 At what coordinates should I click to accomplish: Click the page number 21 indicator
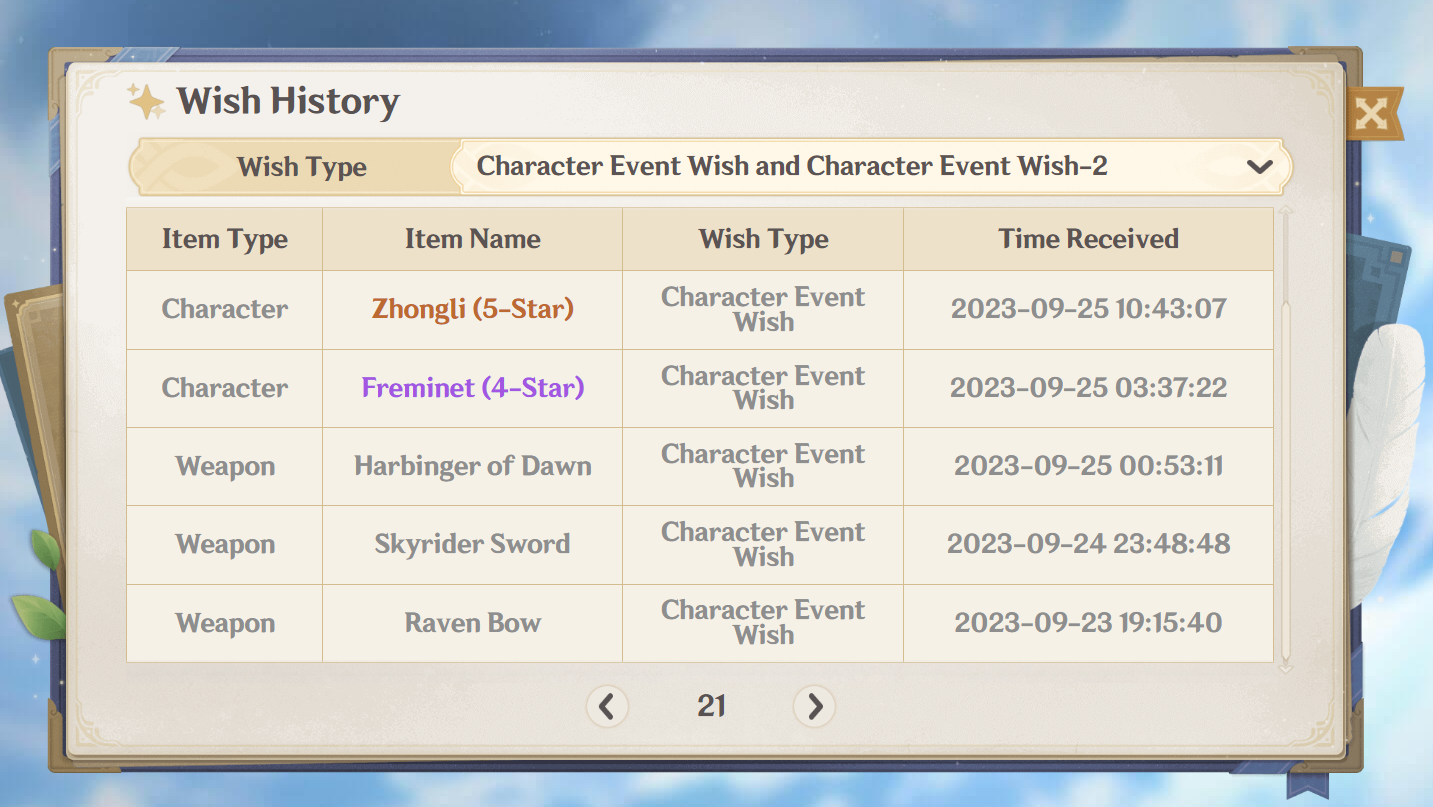[711, 706]
